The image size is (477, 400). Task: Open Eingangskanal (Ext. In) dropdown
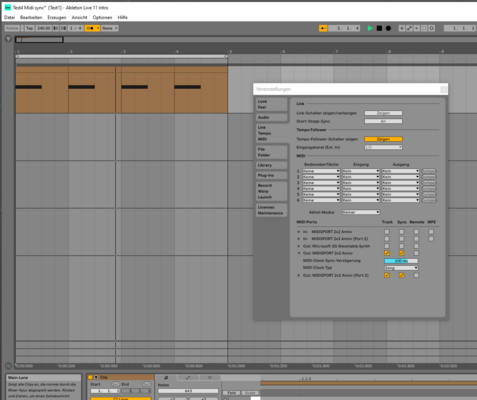383,147
